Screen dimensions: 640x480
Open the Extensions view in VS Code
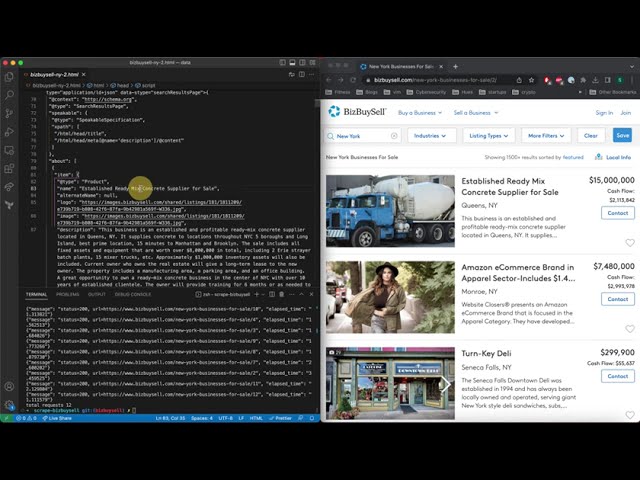pos(9,168)
